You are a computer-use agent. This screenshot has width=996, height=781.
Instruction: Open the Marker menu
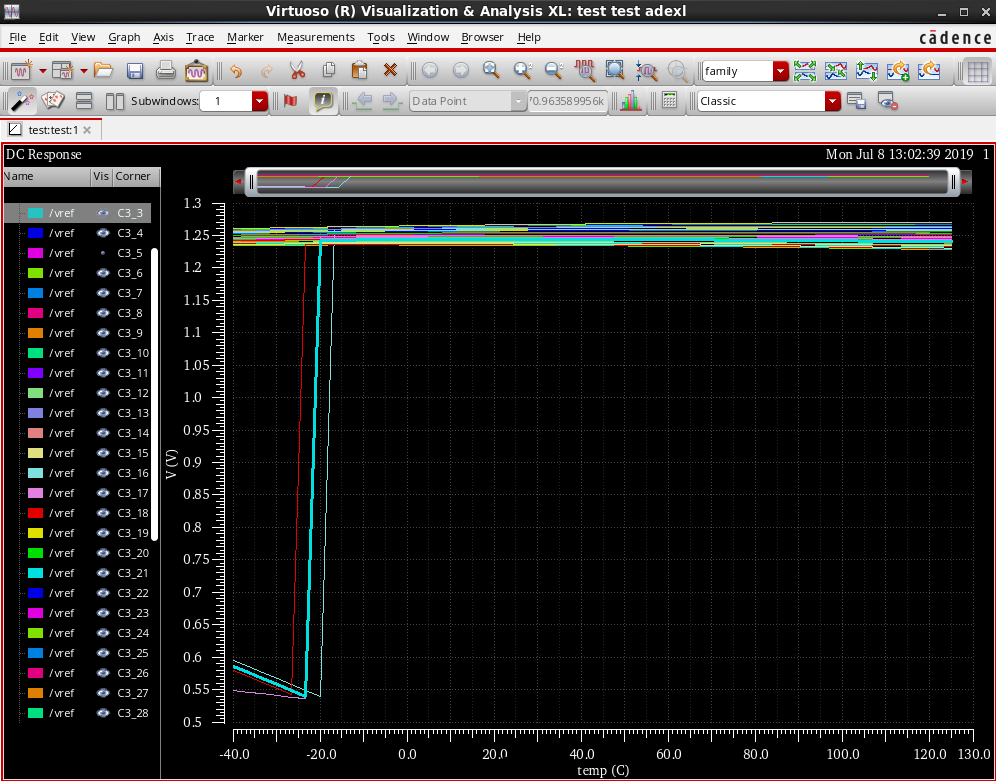(x=245, y=37)
